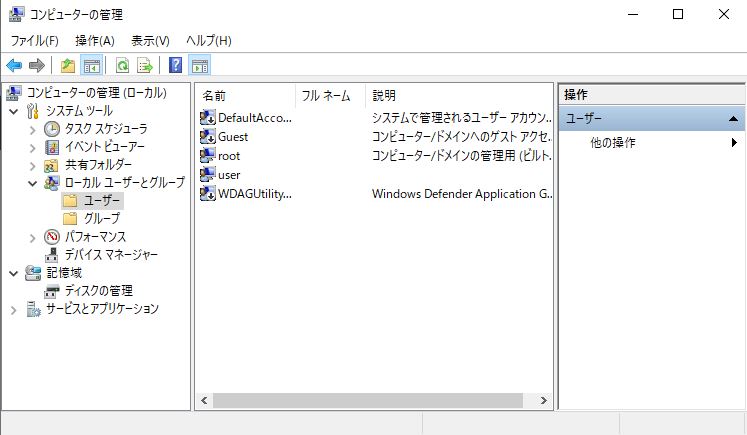The image size is (747, 435).
Task: Select the ユーザー folder in tree
Action: 102,201
